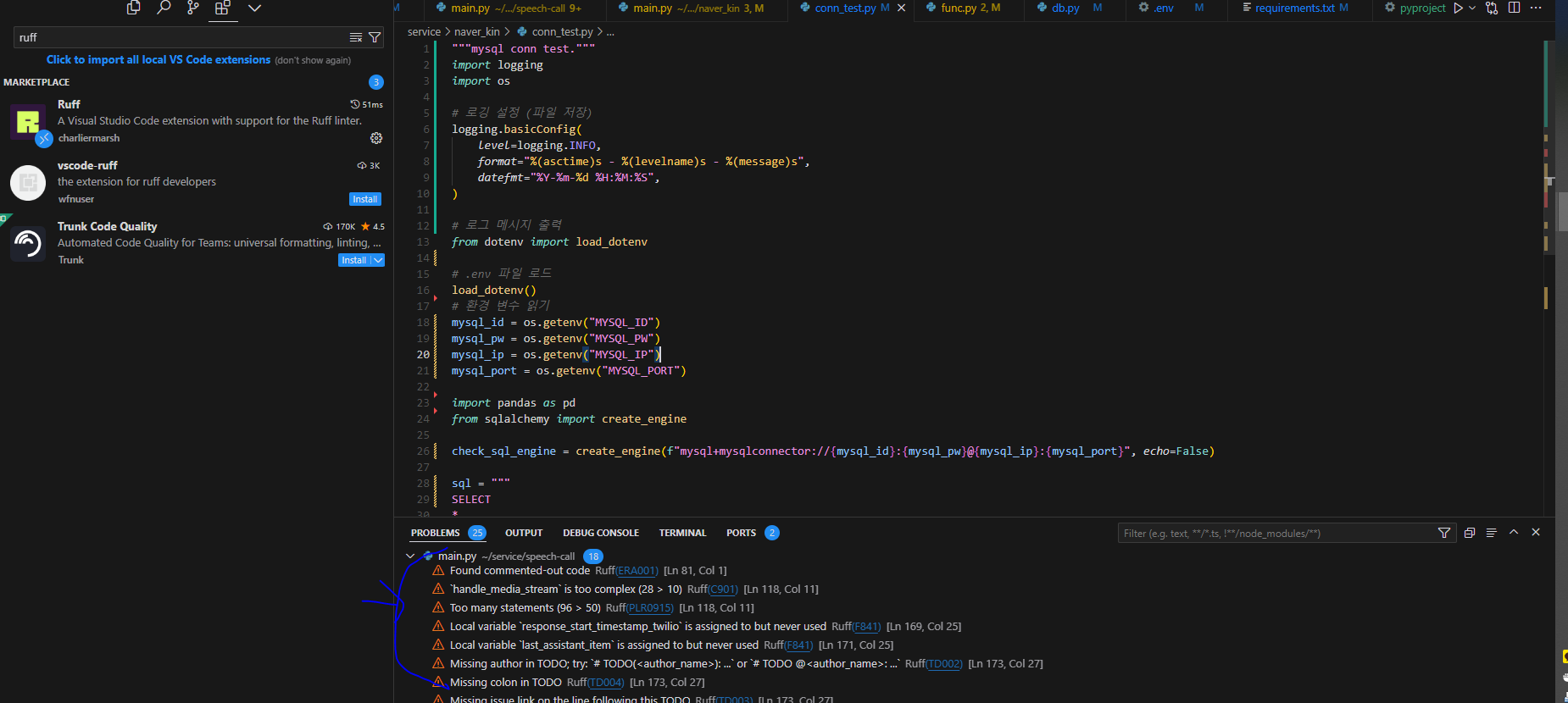Open the Search view icon
The width and height of the screenshot is (1568, 703).
point(164,8)
